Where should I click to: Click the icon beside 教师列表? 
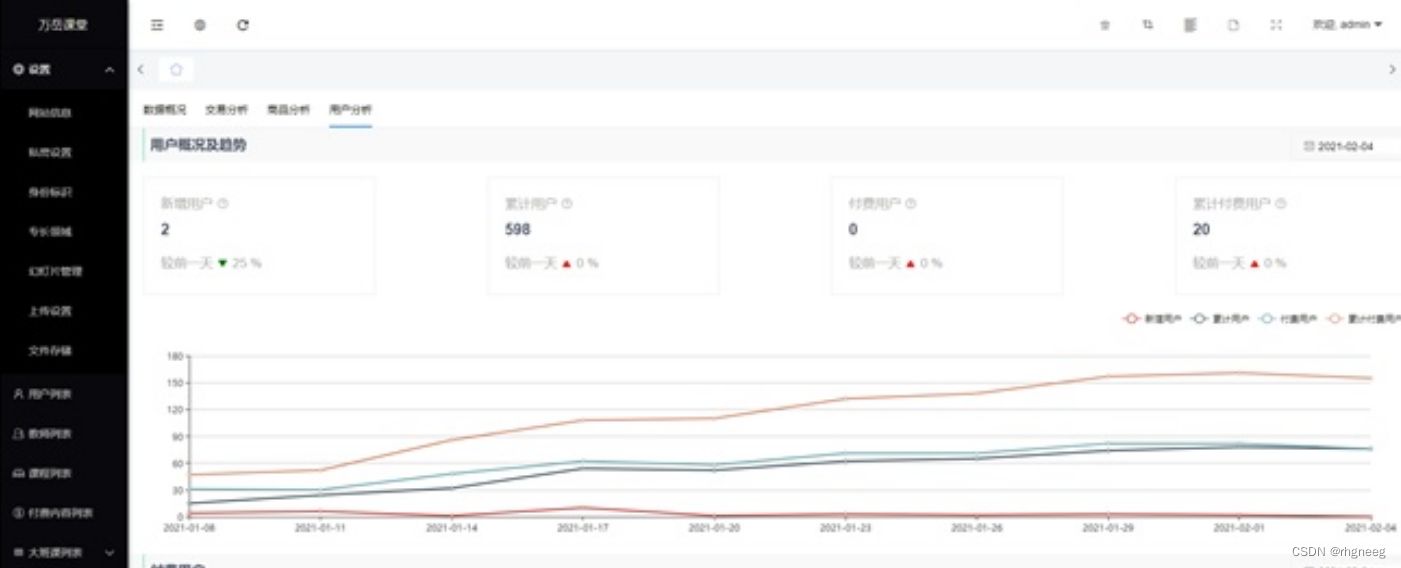point(18,434)
